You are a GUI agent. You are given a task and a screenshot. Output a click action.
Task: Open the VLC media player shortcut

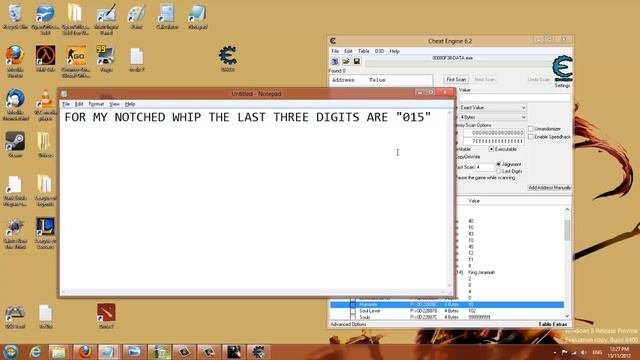tap(45, 105)
